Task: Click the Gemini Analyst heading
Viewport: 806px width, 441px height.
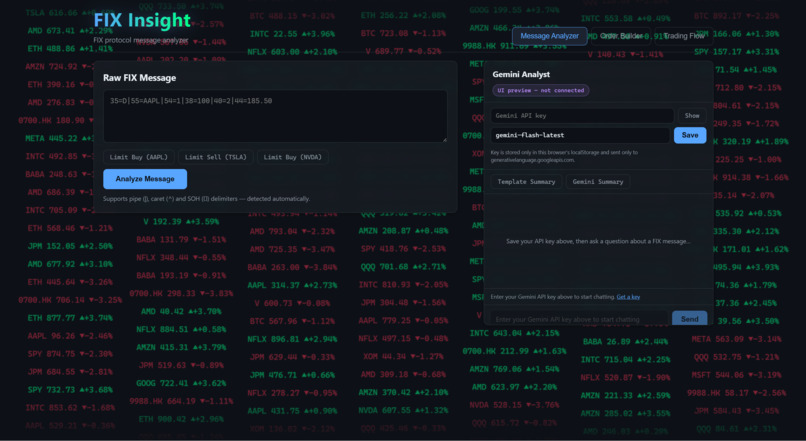Action: pos(521,75)
